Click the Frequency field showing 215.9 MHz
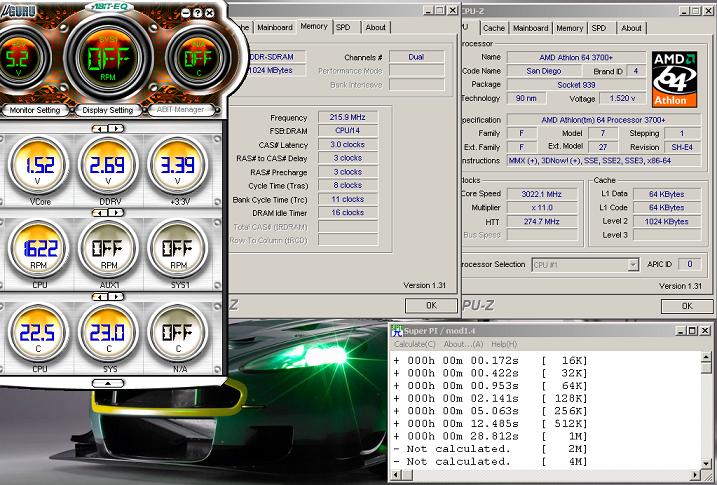 tap(348, 117)
